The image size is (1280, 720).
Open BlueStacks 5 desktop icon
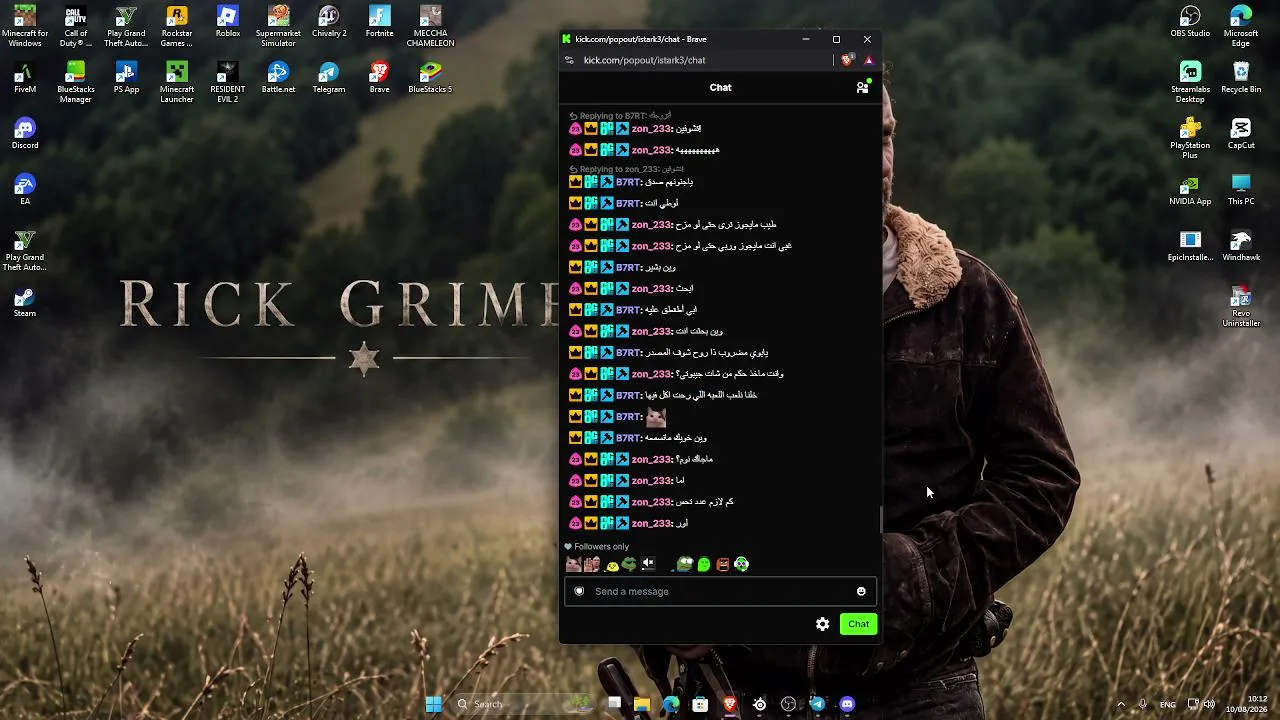(430, 78)
